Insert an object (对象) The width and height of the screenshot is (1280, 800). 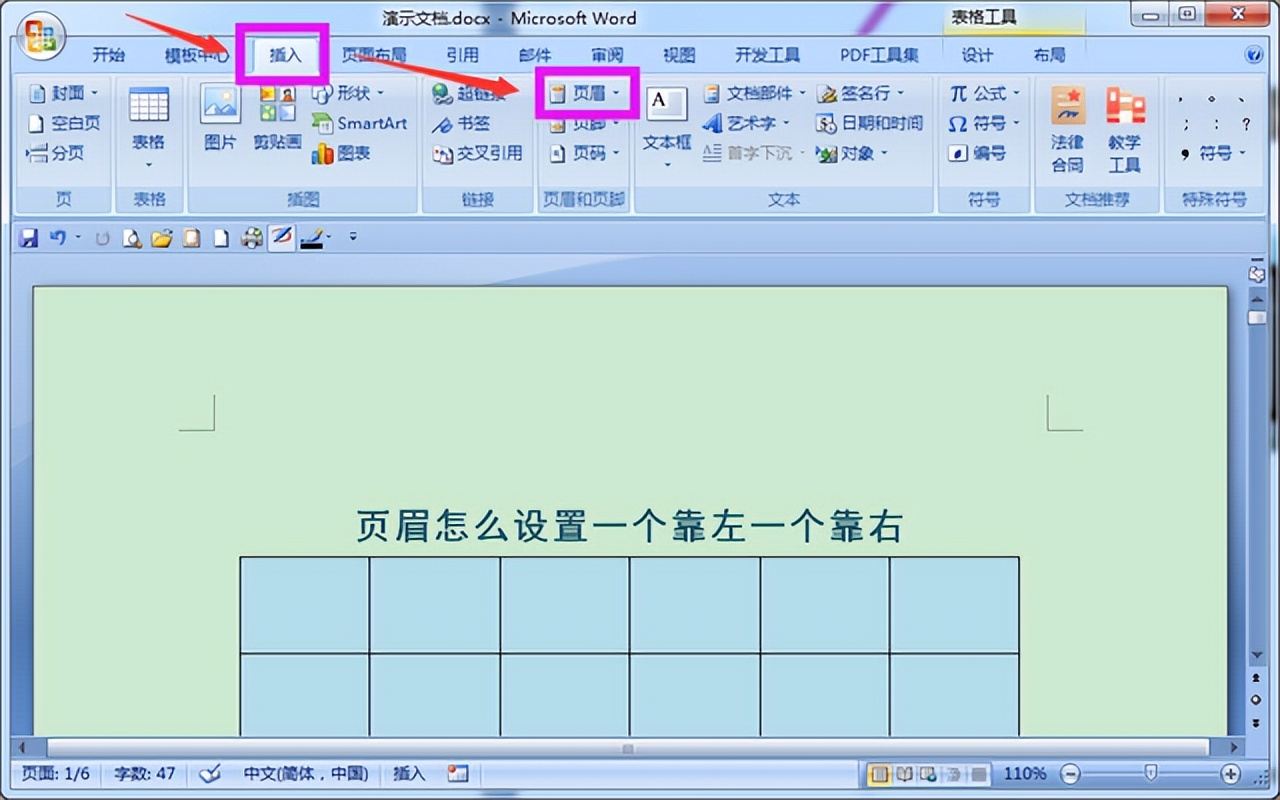[x=853, y=153]
